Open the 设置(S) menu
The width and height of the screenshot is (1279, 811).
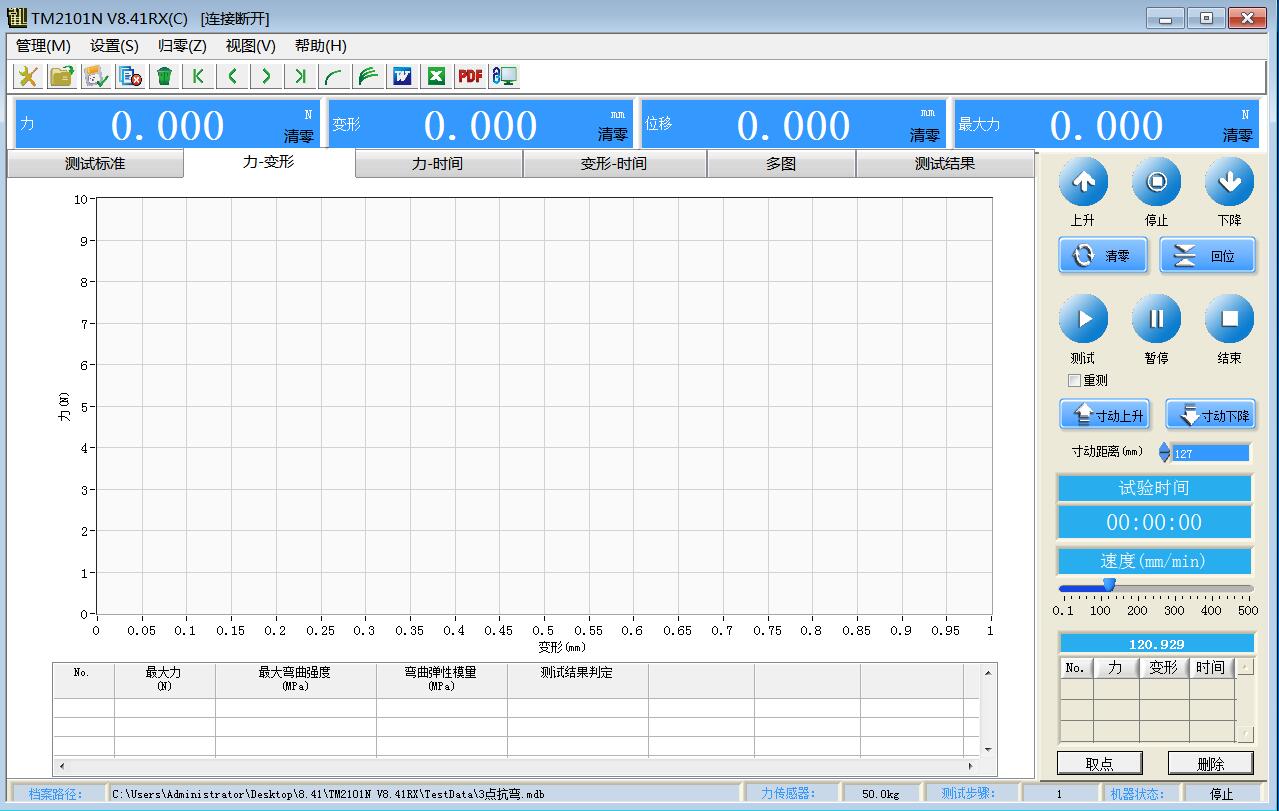(x=114, y=46)
